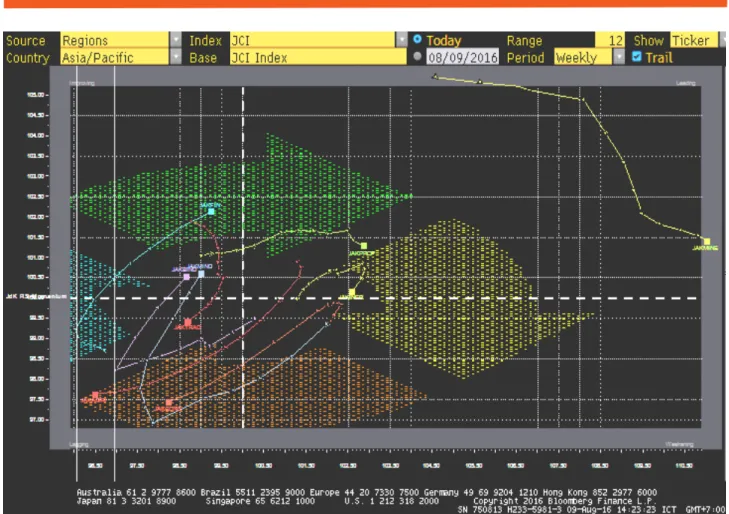The width and height of the screenshot is (729, 514).
Task: Click the Base field containing JCI Index
Action: pyautogui.click(x=318, y=58)
